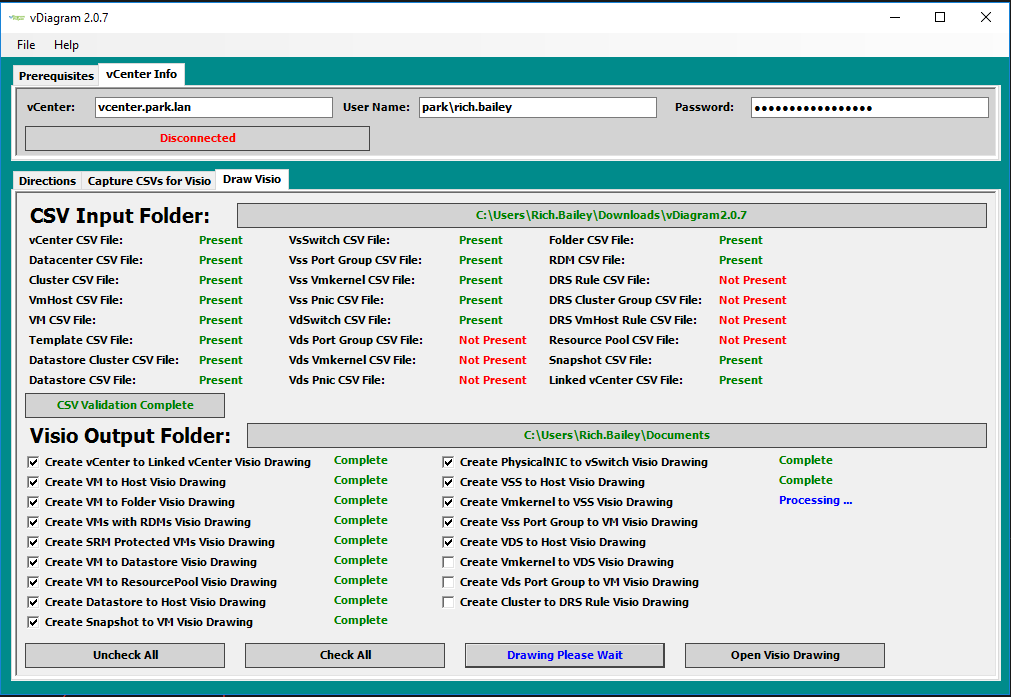
Task: Click the Uncheck All button
Action: click(125, 655)
